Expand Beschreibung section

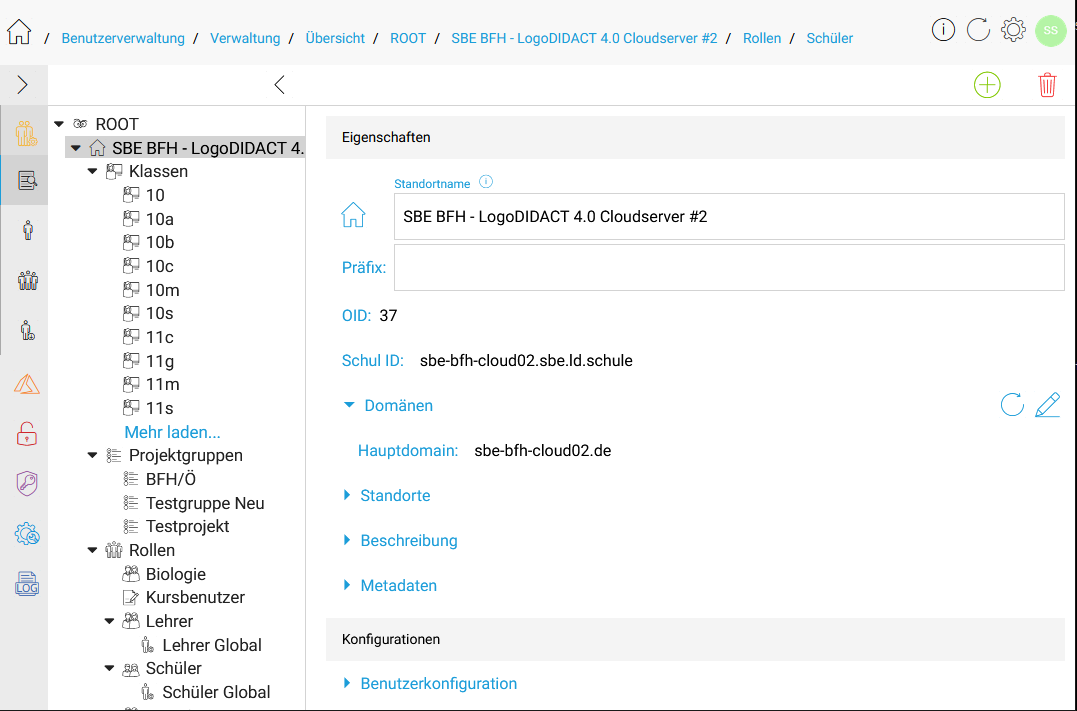(347, 541)
